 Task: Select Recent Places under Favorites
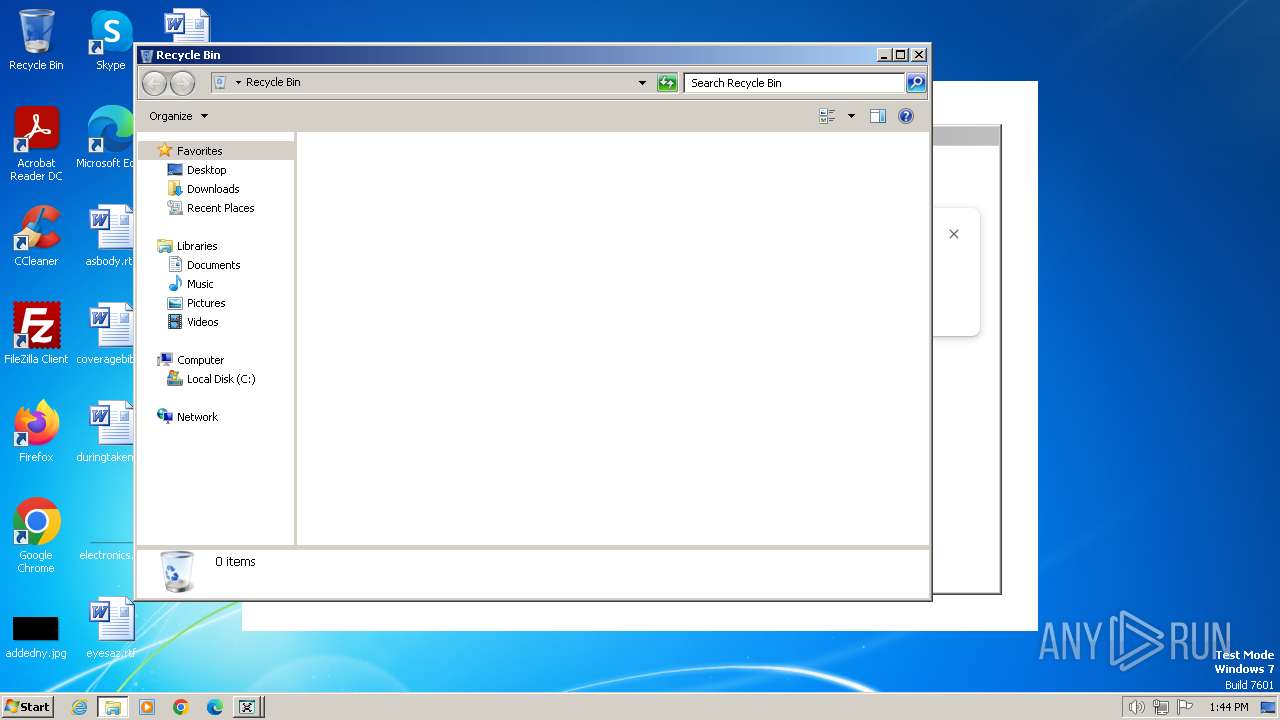[x=220, y=208]
